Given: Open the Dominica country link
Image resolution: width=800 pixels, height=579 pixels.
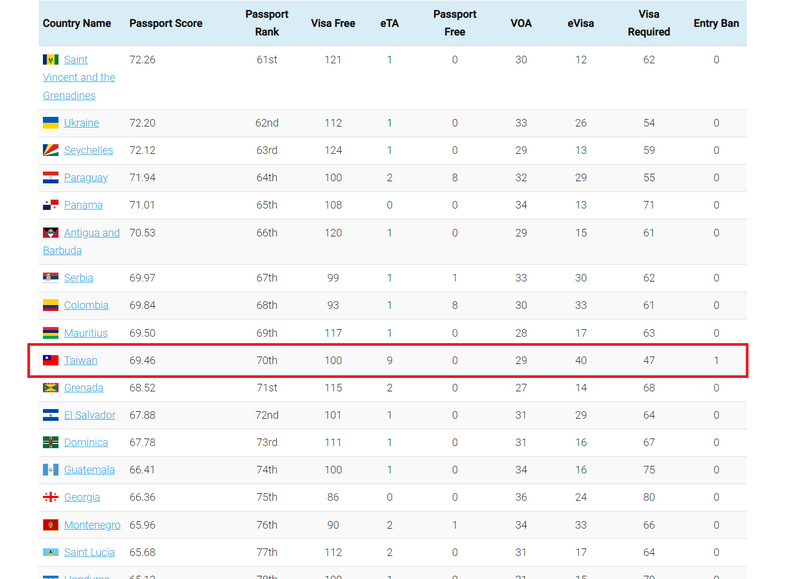Looking at the screenshot, I should pyautogui.click(x=86, y=442).
